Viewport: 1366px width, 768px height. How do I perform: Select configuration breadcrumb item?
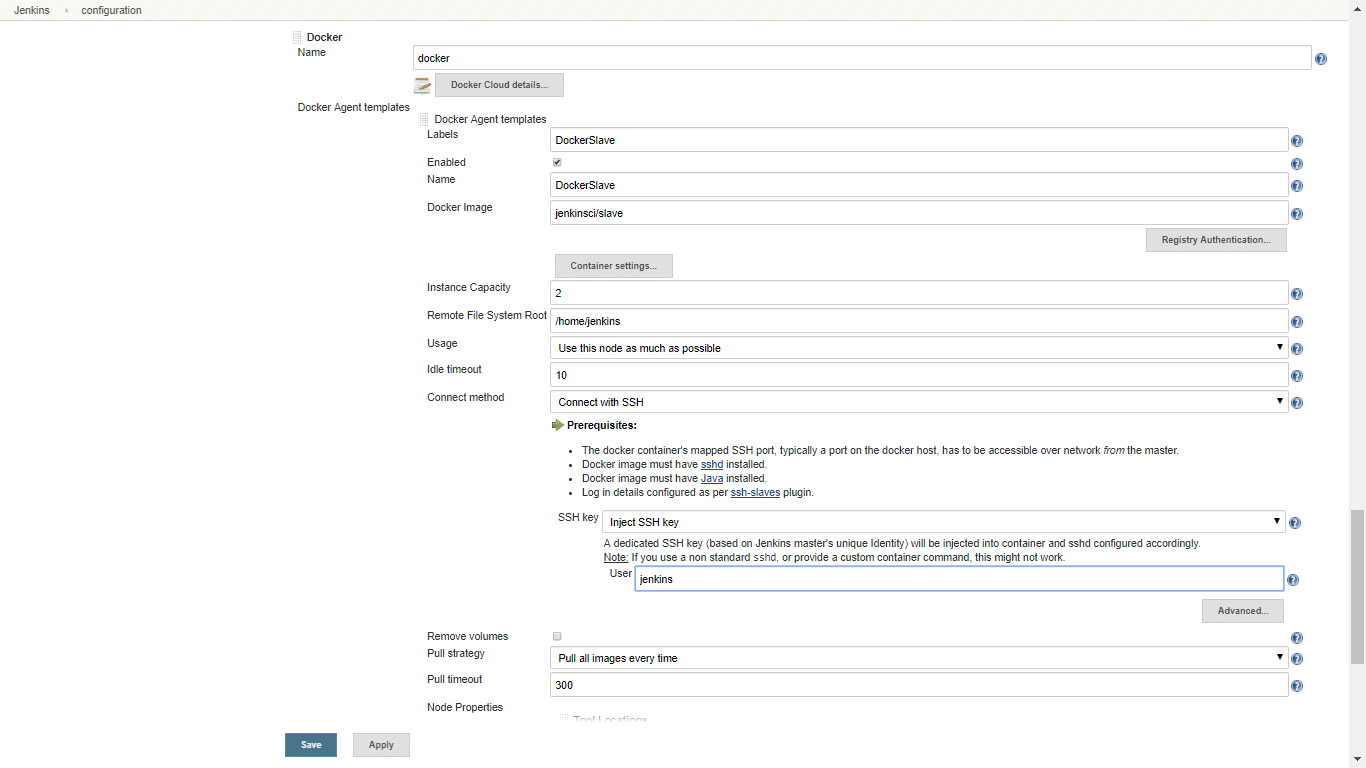[x=111, y=10]
